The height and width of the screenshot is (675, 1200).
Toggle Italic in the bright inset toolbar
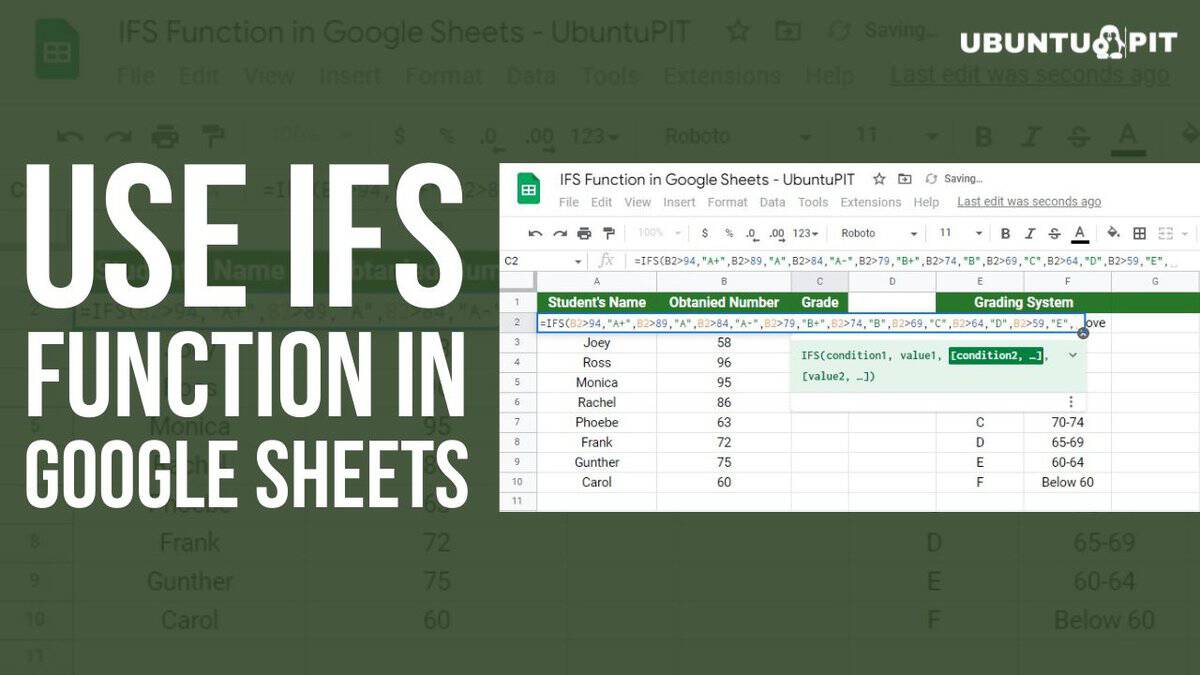[1030, 233]
